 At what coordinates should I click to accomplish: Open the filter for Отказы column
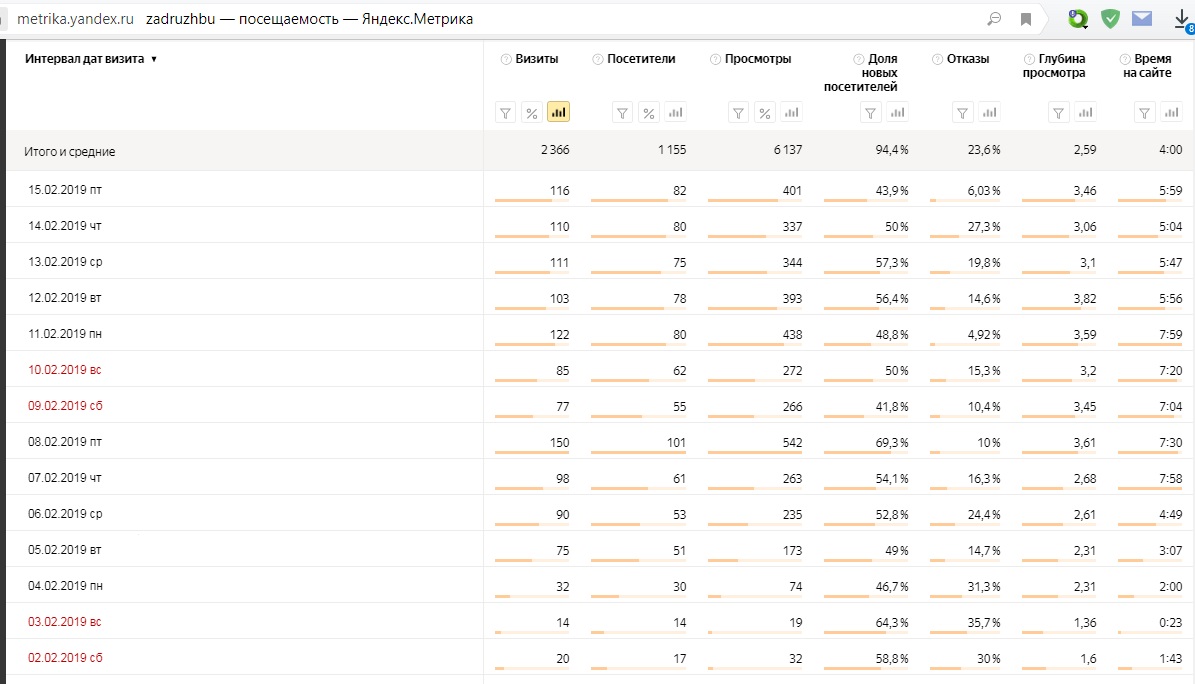click(962, 113)
